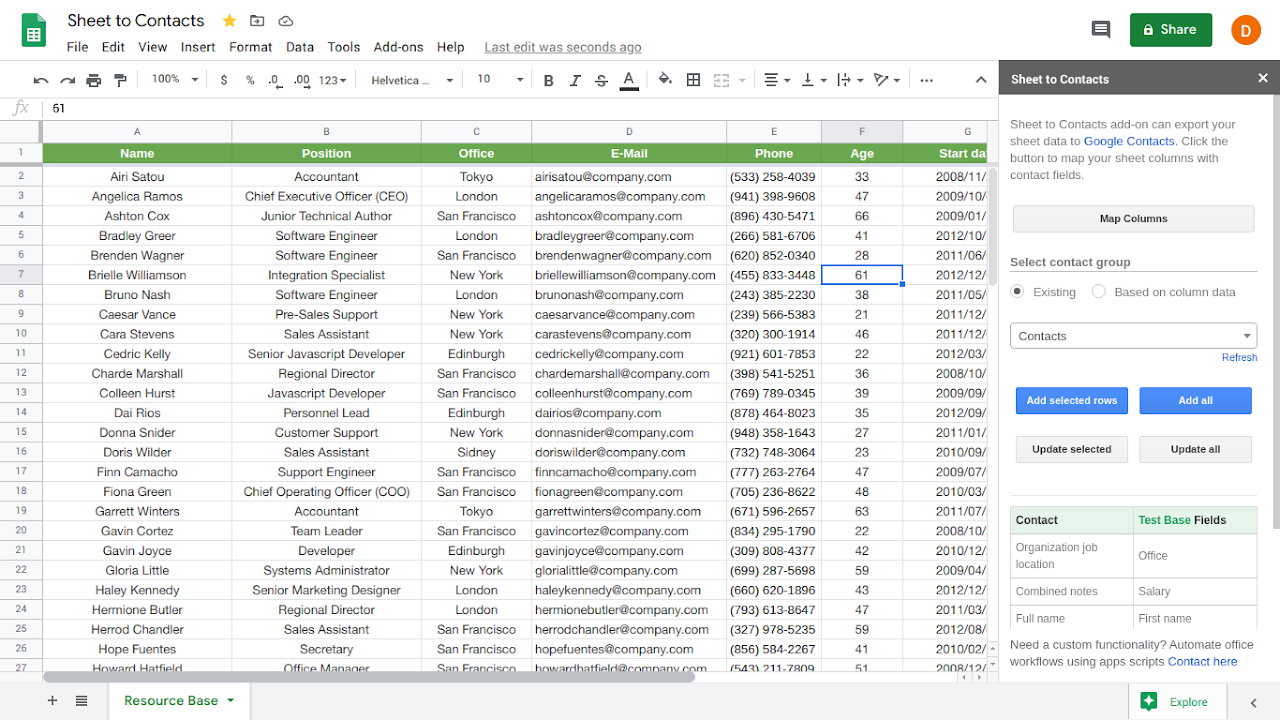This screenshot has height=720, width=1280.
Task: Select Based on column data radio option
Action: tap(1099, 291)
